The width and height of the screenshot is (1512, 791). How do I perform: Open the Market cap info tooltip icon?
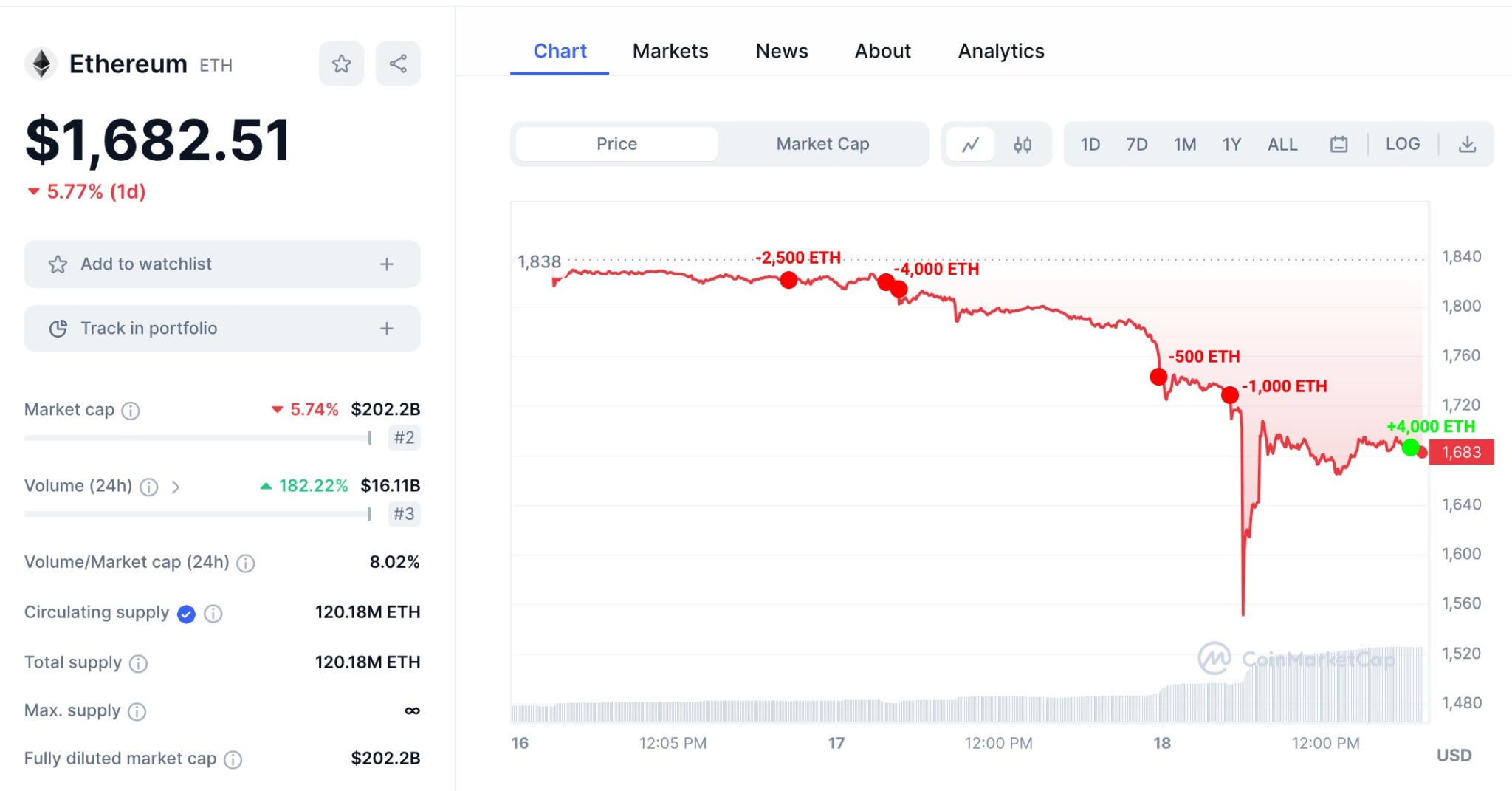pyautogui.click(x=131, y=411)
